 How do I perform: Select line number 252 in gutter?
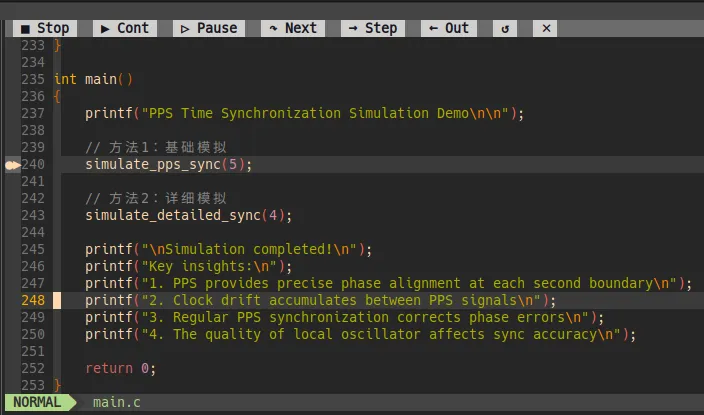pyautogui.click(x=33, y=368)
